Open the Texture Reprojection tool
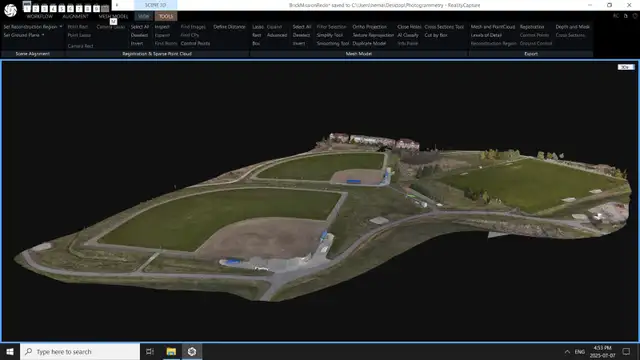The width and height of the screenshot is (640, 360). coord(373,35)
